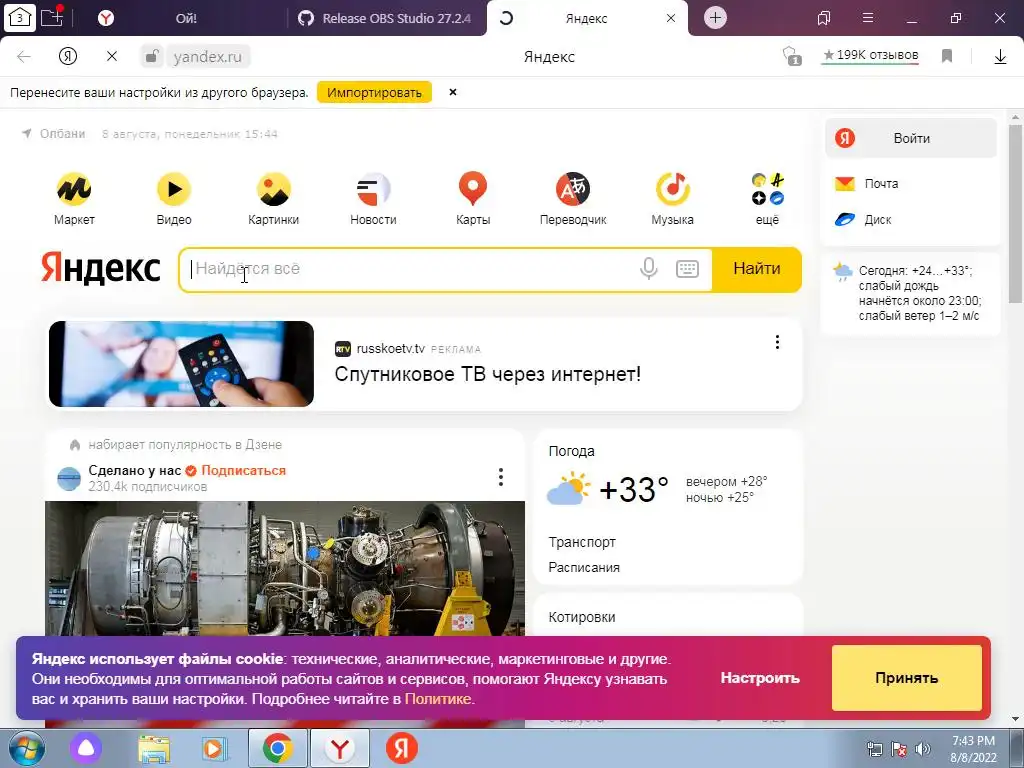Open the red Я Yandex taskbar icon
The width and height of the screenshot is (1024, 768).
pos(402,748)
